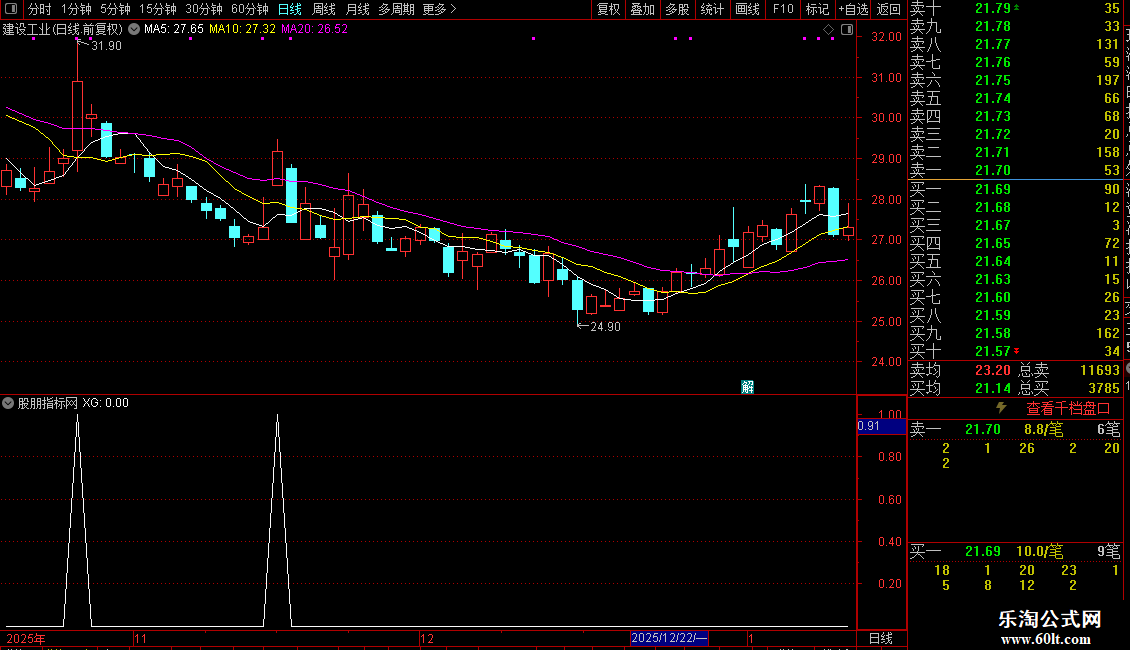Viewport: 1130px width, 650px height.
Task: Open the indicator dropdown beside 股朋指标网
Action: [8, 403]
